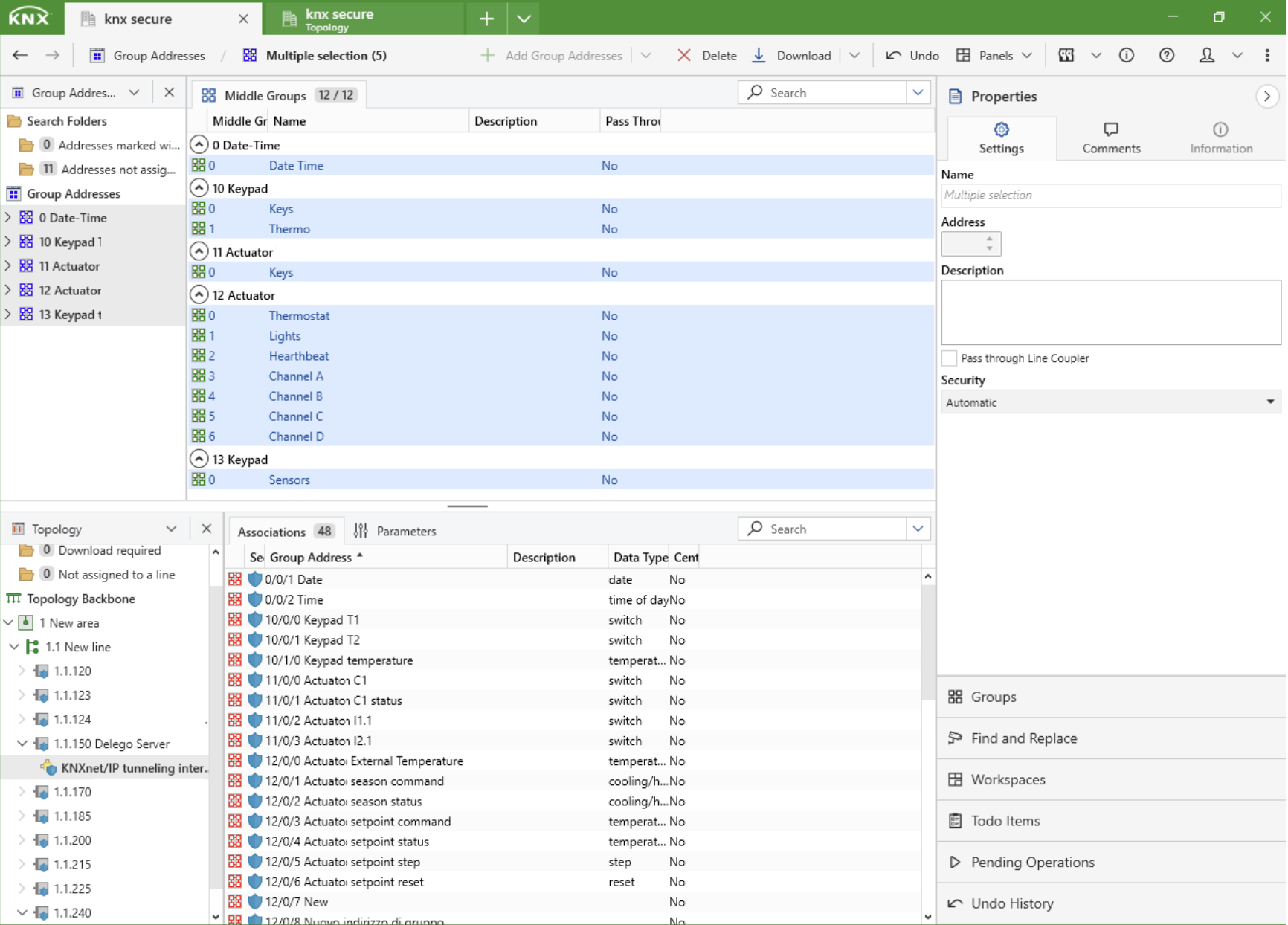Open the Find and Replace panel
Viewport: 1288px width, 925px height.
[x=1111, y=738]
